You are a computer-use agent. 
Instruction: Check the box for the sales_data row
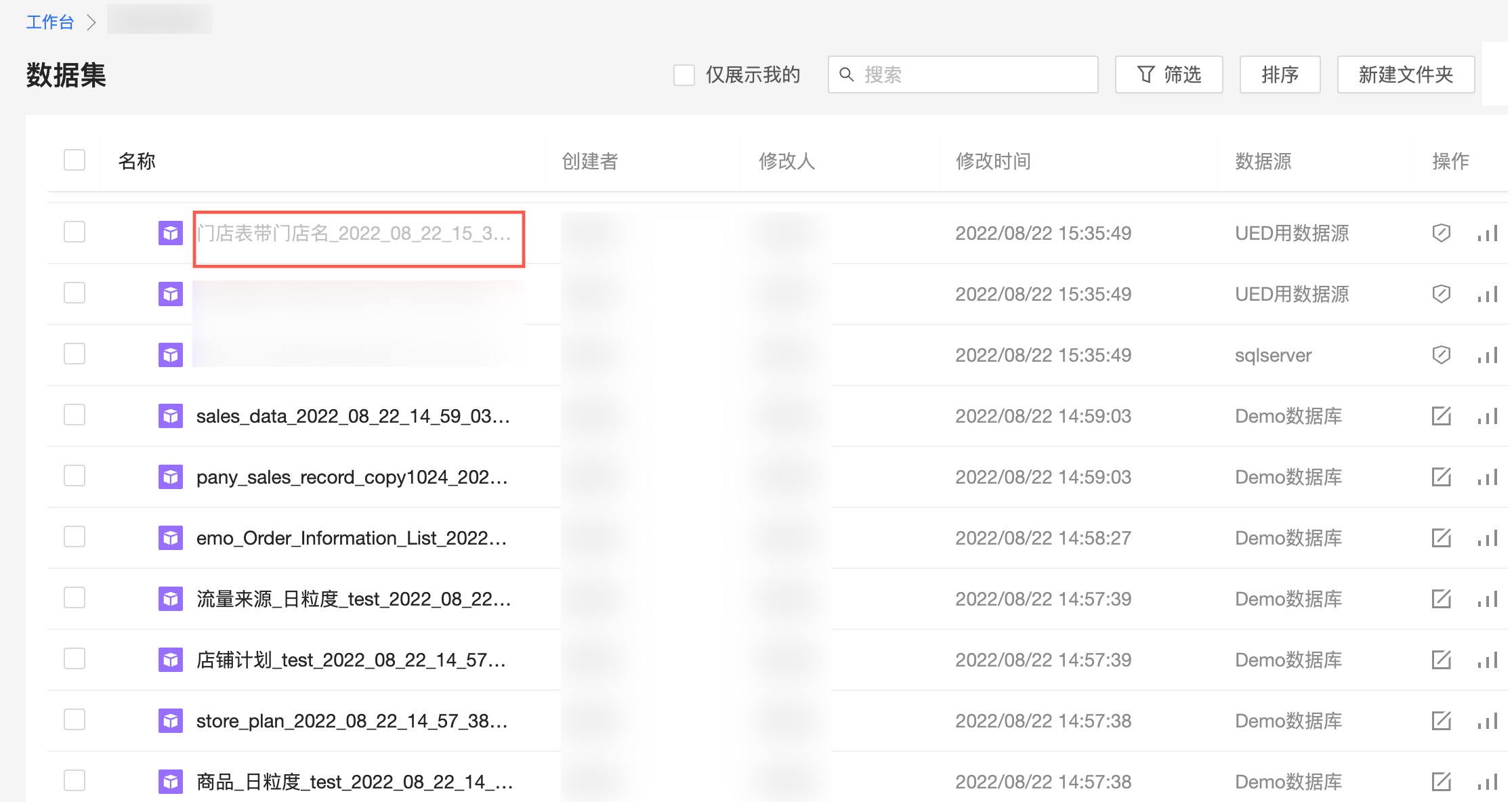click(x=75, y=415)
